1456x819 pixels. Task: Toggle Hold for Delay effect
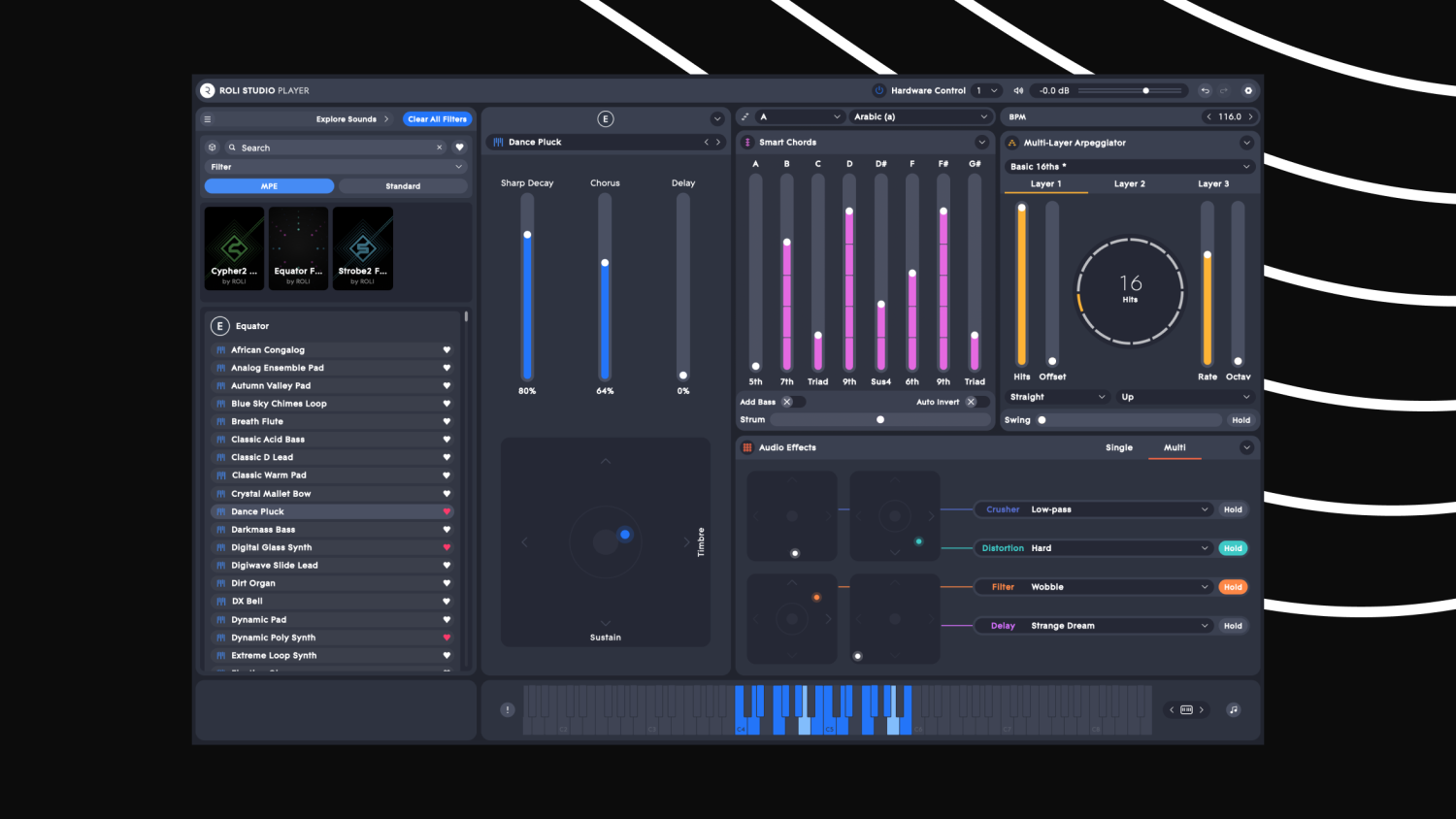click(1233, 626)
